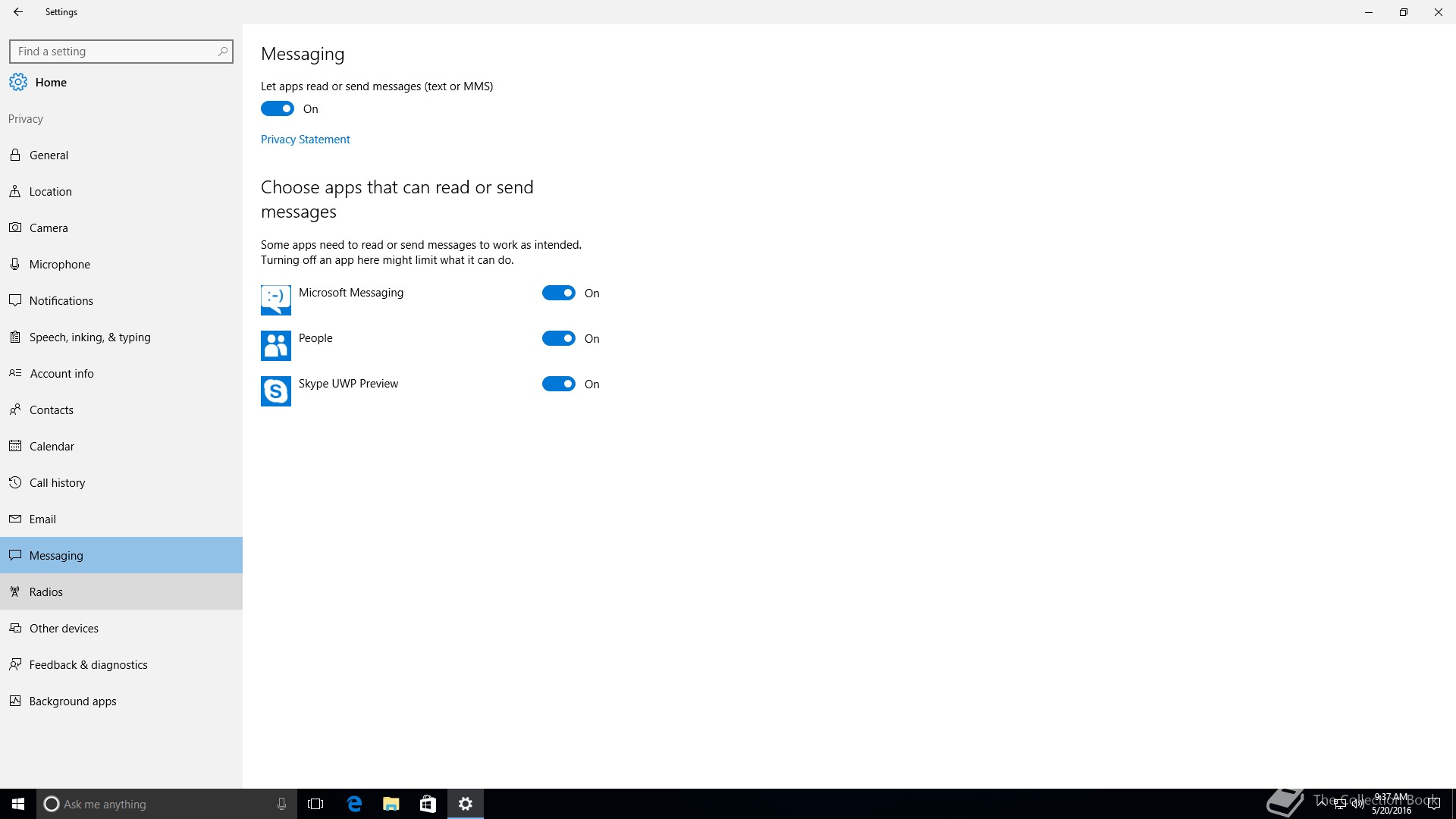Open Speech, inking, & typing settings
Screen dimensions: 1456x819
[121, 337]
